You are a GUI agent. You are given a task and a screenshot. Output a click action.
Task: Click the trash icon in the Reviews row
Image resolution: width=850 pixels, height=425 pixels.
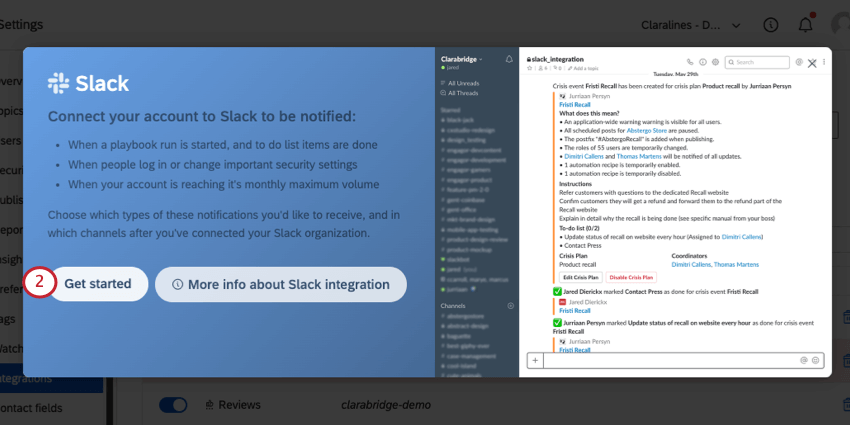point(846,405)
